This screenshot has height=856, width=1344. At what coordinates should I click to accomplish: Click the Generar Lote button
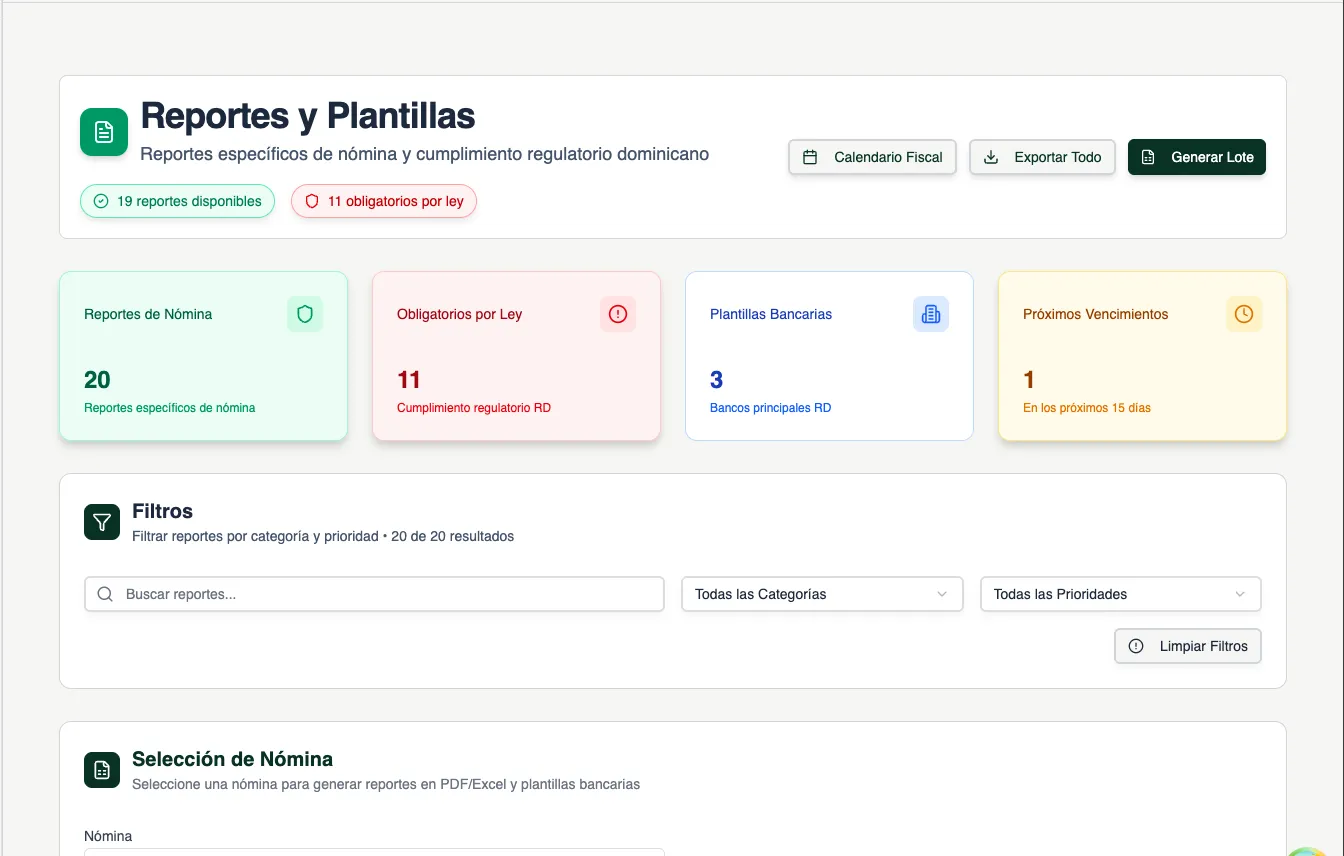(1196, 157)
